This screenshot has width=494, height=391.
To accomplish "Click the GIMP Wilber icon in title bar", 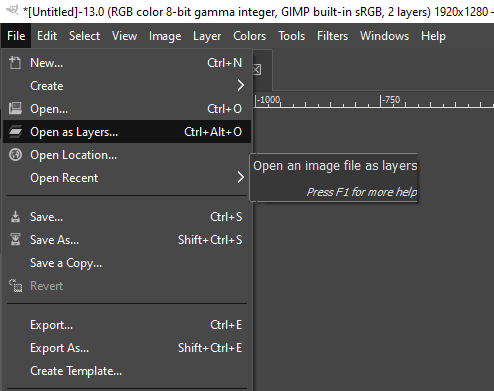I will pos(12,10).
